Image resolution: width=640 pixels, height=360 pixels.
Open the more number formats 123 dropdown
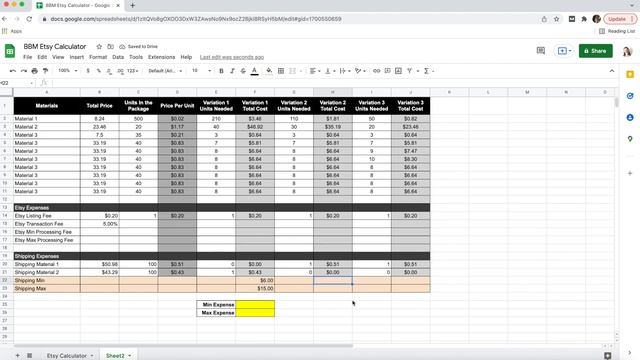(132, 71)
